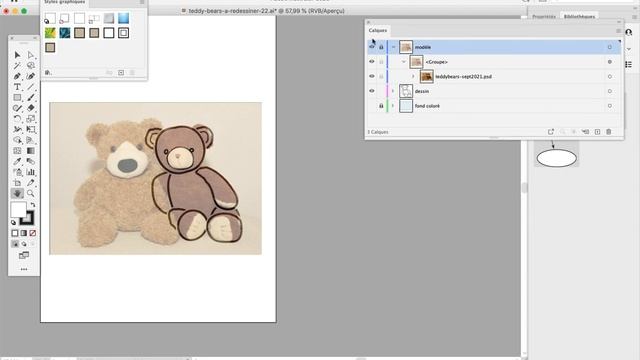Switch to the Calques tab
The image size is (640, 360).
point(378,30)
